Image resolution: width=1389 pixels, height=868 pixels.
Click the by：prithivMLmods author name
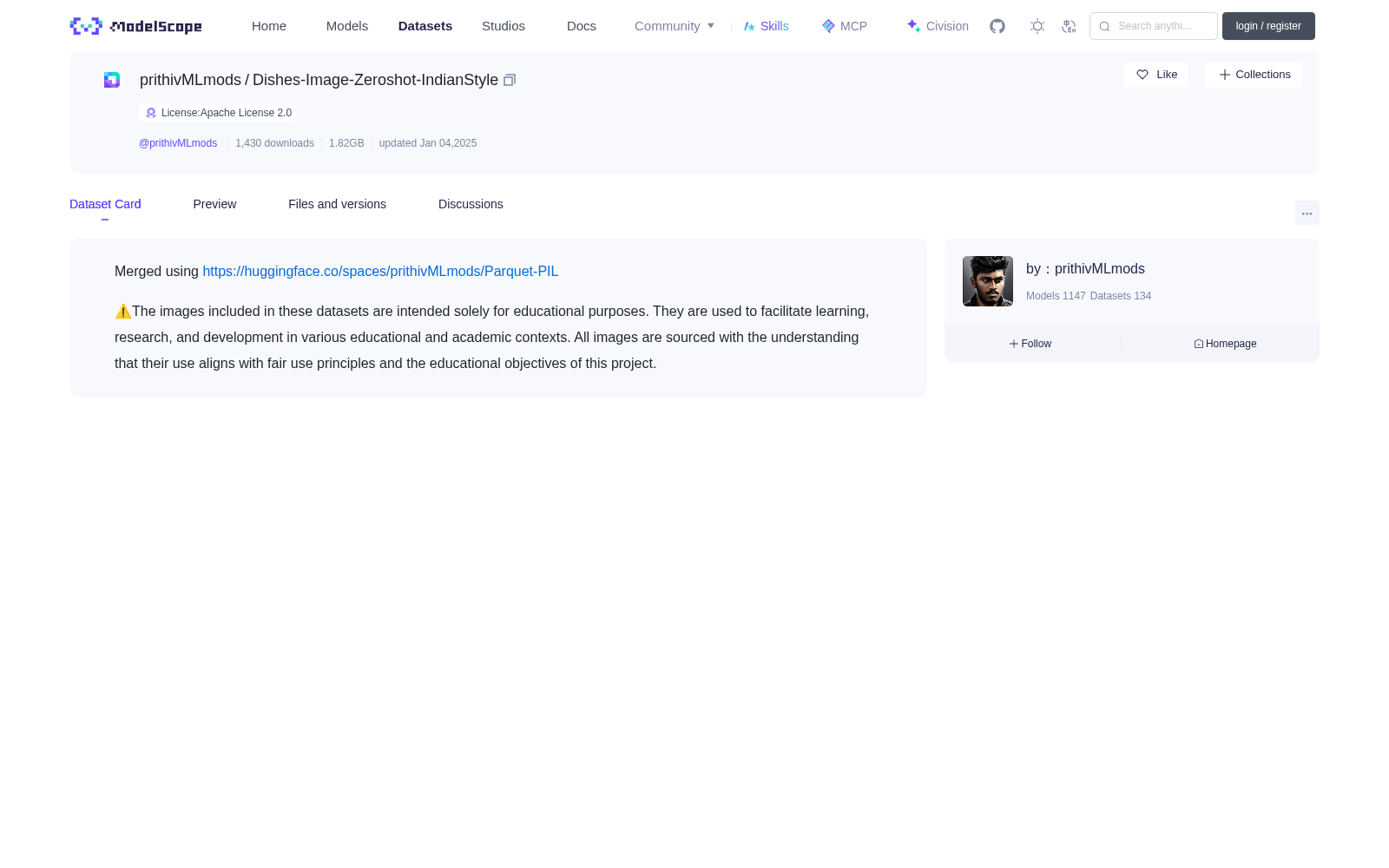point(1085,269)
